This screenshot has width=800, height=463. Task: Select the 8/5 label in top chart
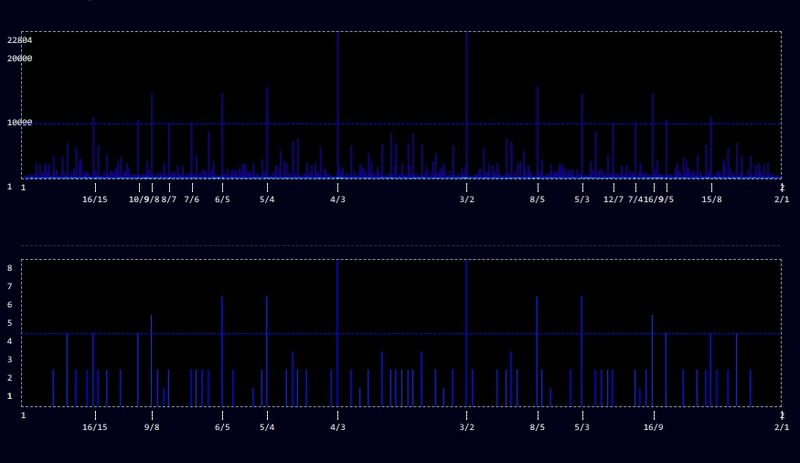click(537, 199)
